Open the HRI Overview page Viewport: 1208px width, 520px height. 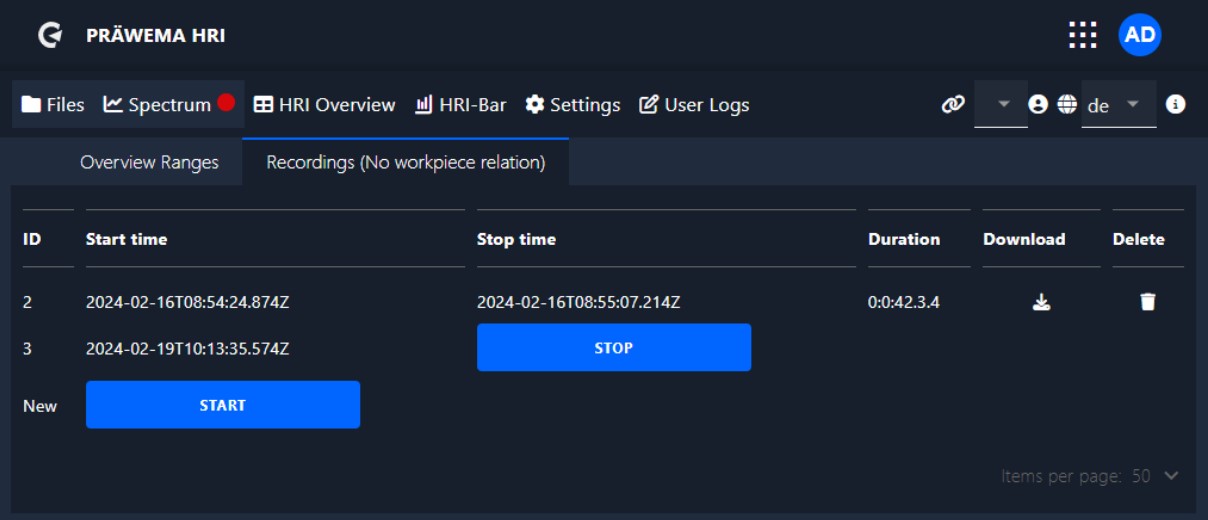(x=324, y=104)
